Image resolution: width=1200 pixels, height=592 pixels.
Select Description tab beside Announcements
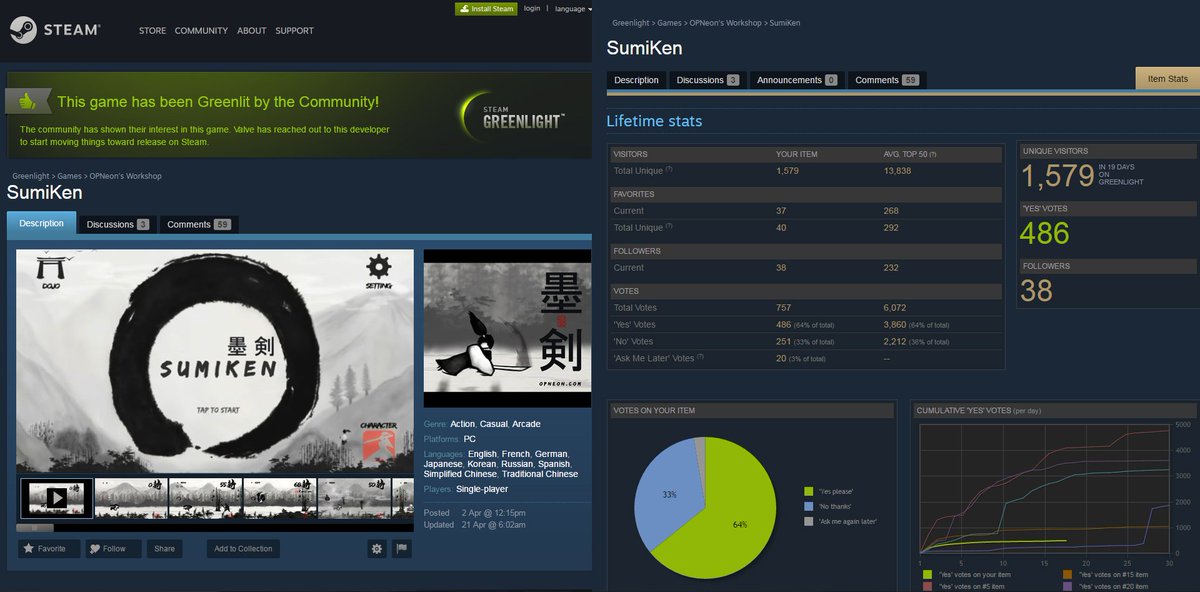[636, 80]
